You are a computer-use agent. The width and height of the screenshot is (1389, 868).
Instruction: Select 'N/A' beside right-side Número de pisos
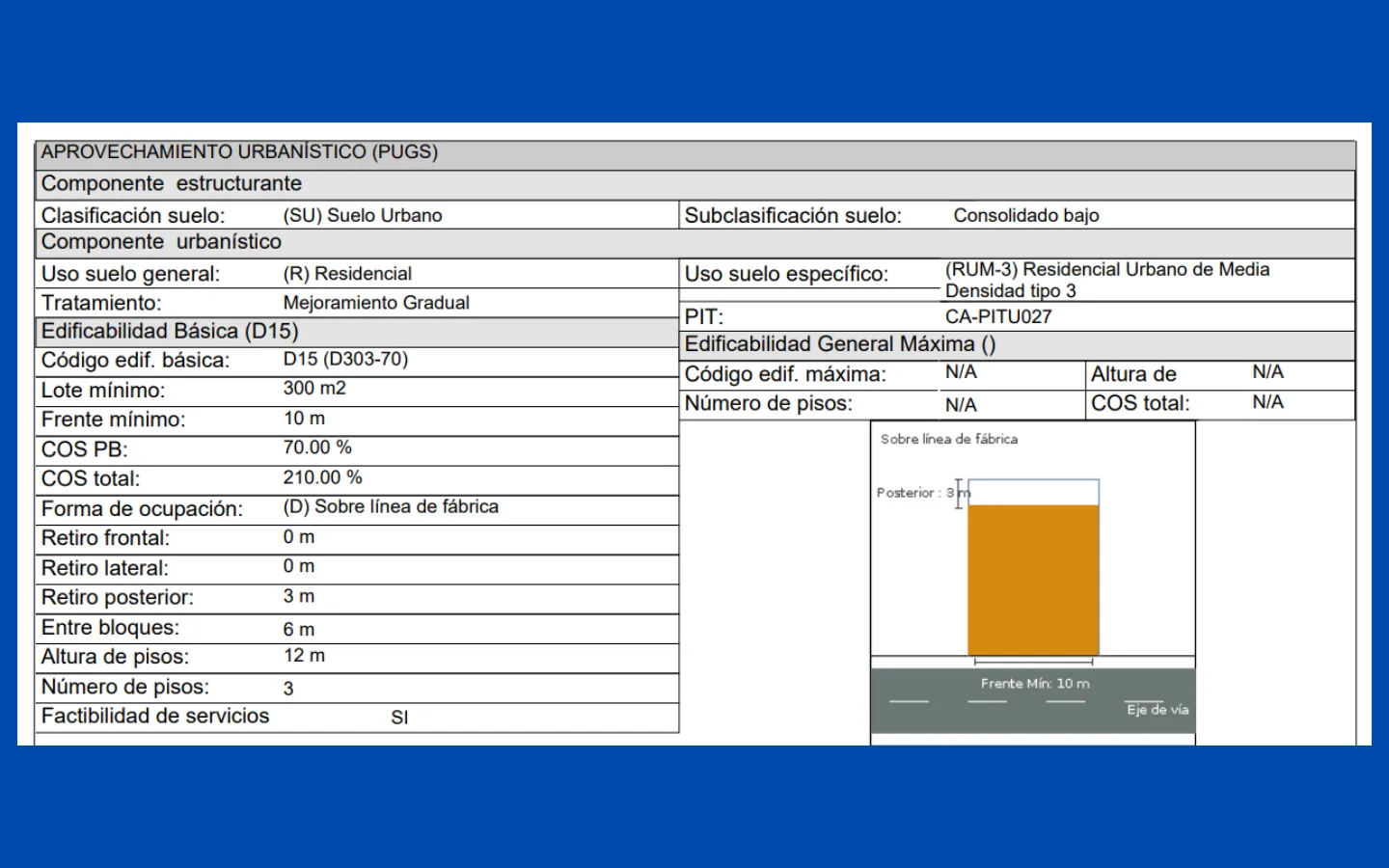[961, 405]
